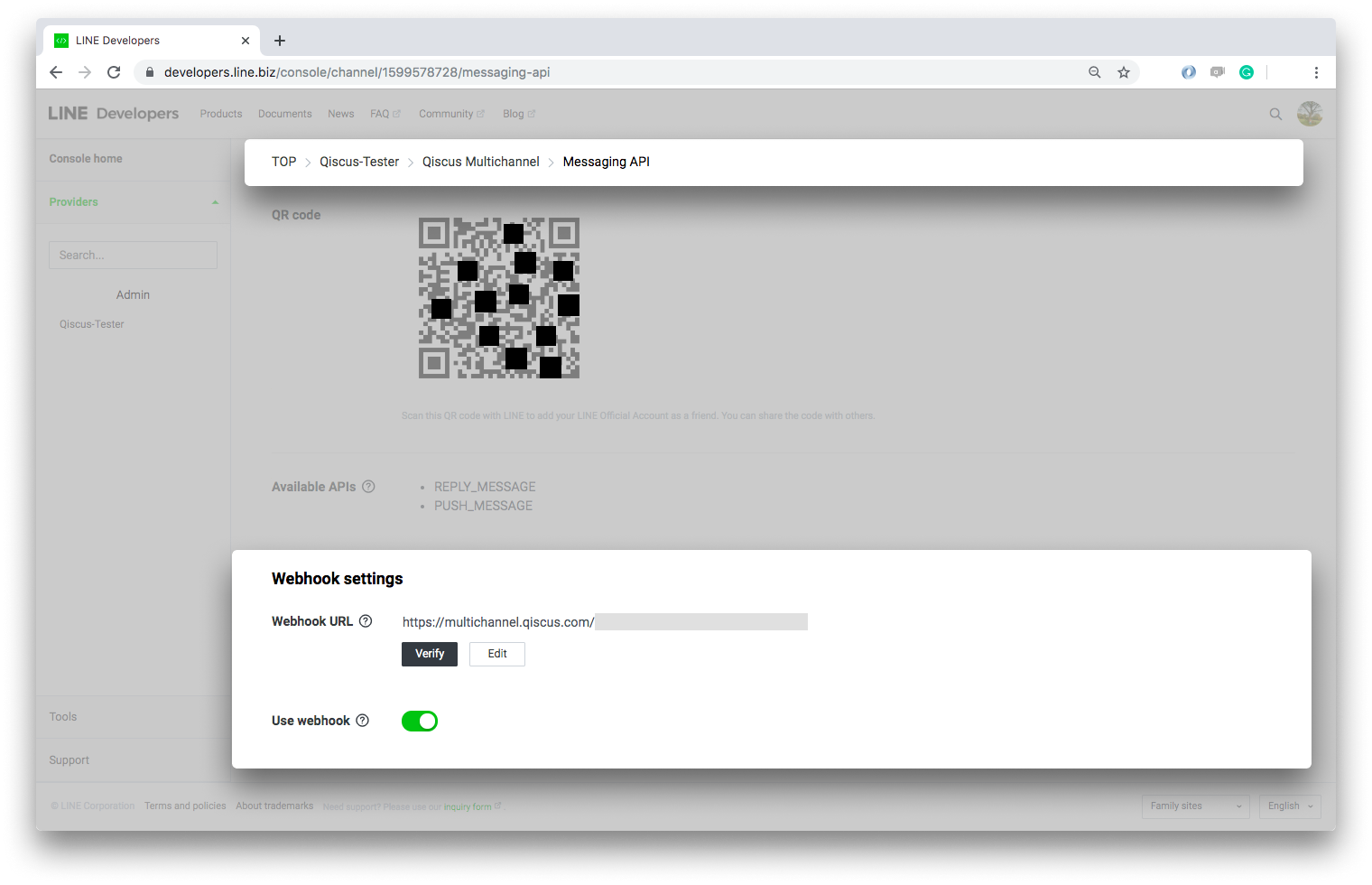The width and height of the screenshot is (1372, 885).
Task: Click the webhook URL text
Action: coord(498,622)
